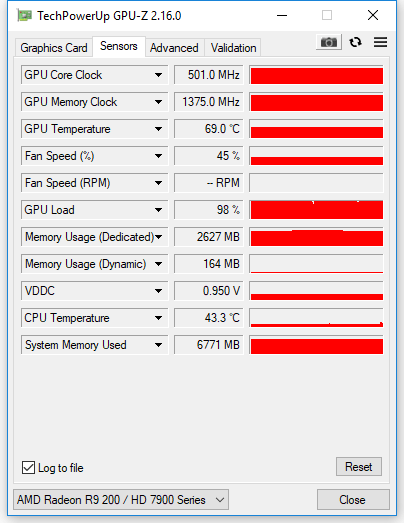Toggle the Log to file checkbox
Screen dimensions: 404x523
28,467
